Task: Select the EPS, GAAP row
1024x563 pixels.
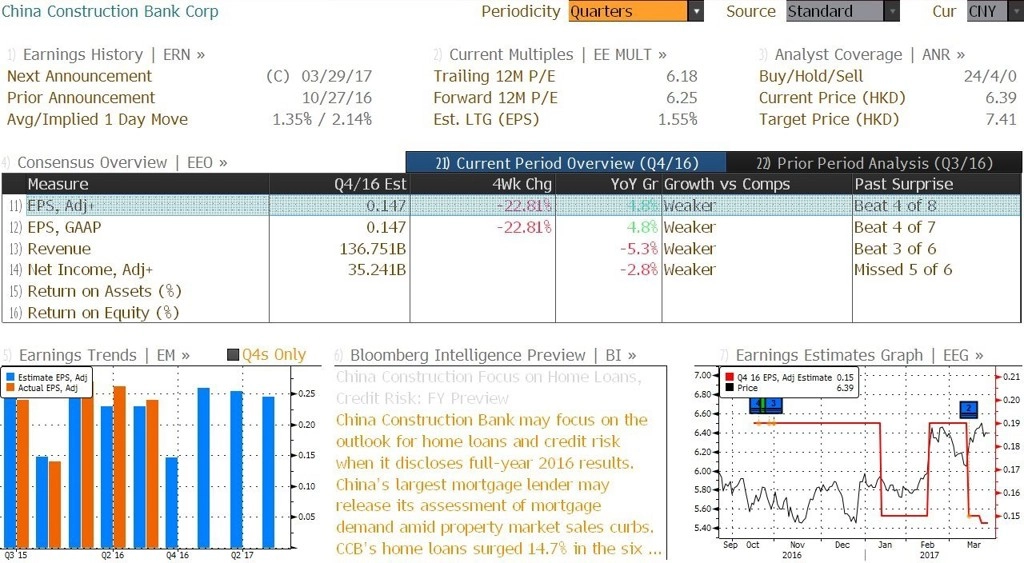Action: [511, 227]
